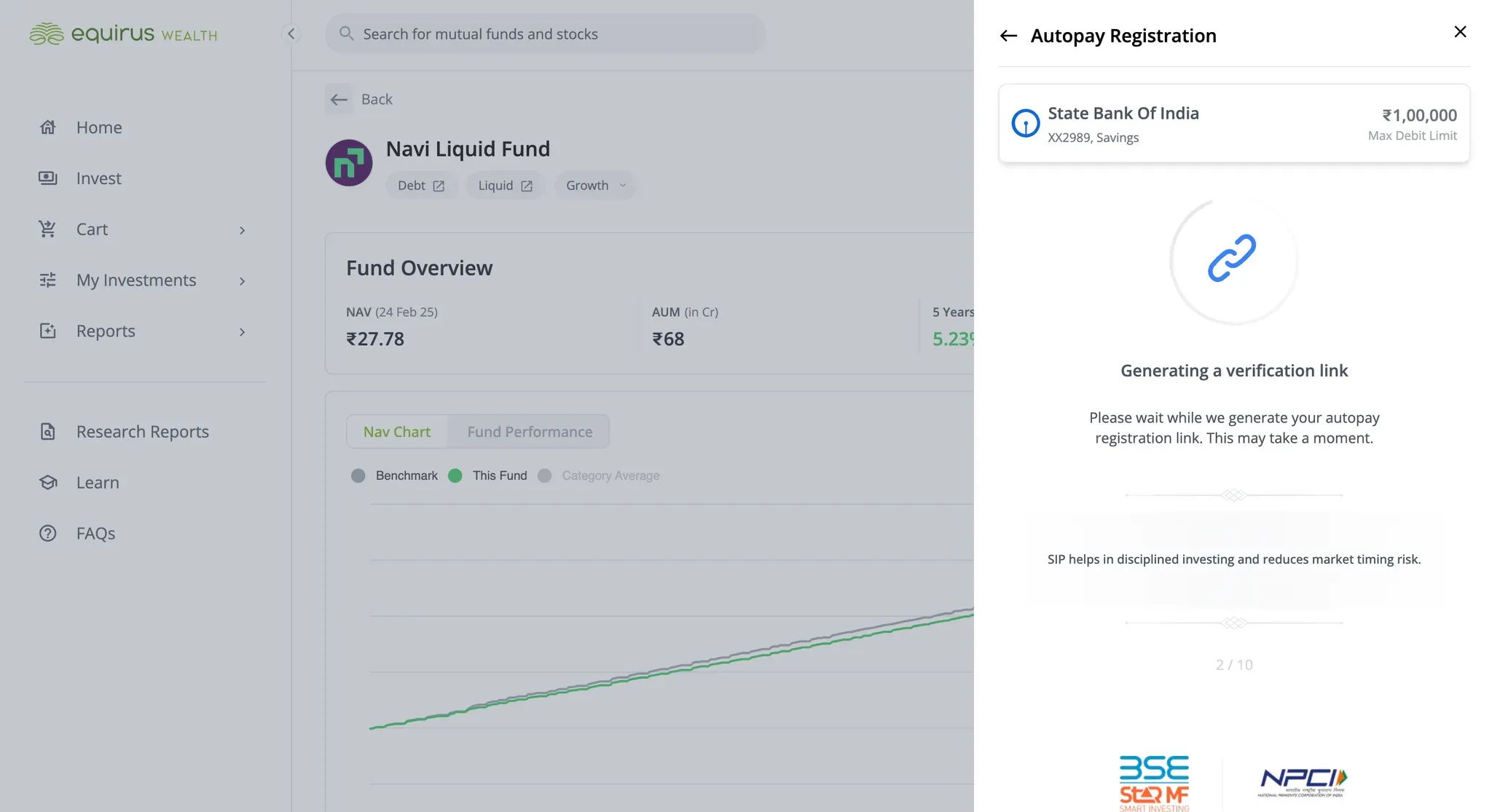Viewport: 1492px width, 812px height.
Task: Click the Learn graduation cap icon
Action: (x=48, y=483)
